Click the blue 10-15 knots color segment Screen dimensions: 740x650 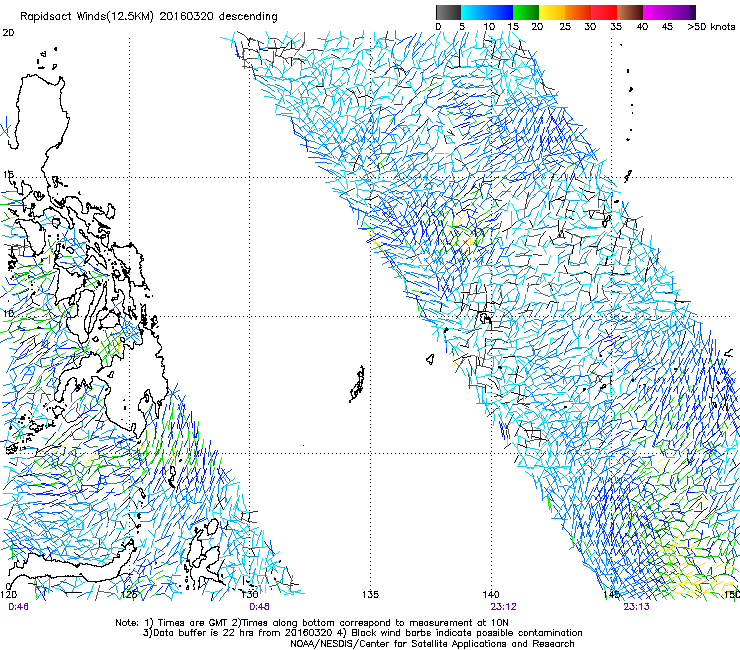click(x=500, y=12)
